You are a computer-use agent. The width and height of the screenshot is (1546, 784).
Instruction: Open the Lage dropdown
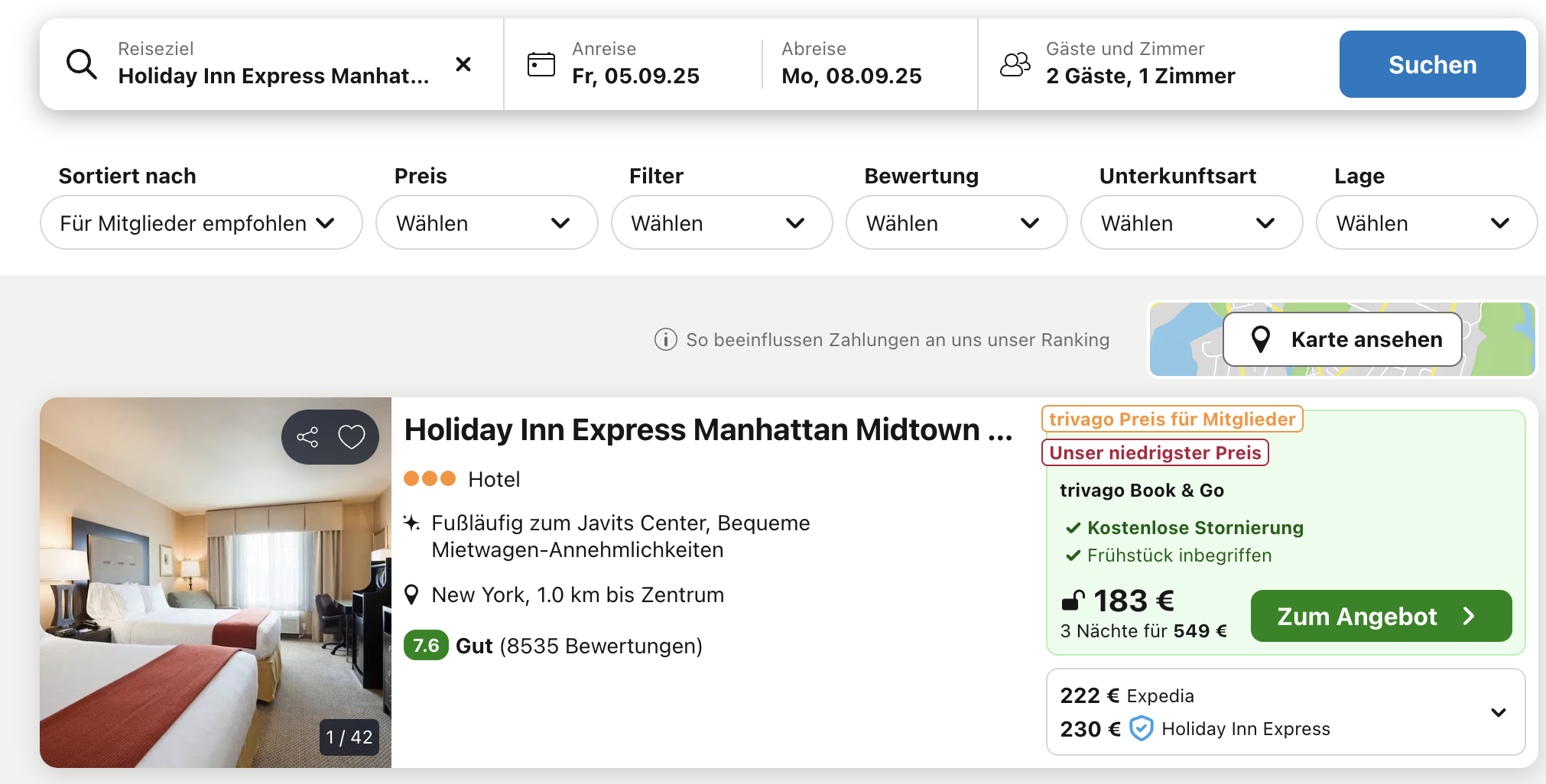tap(1427, 222)
